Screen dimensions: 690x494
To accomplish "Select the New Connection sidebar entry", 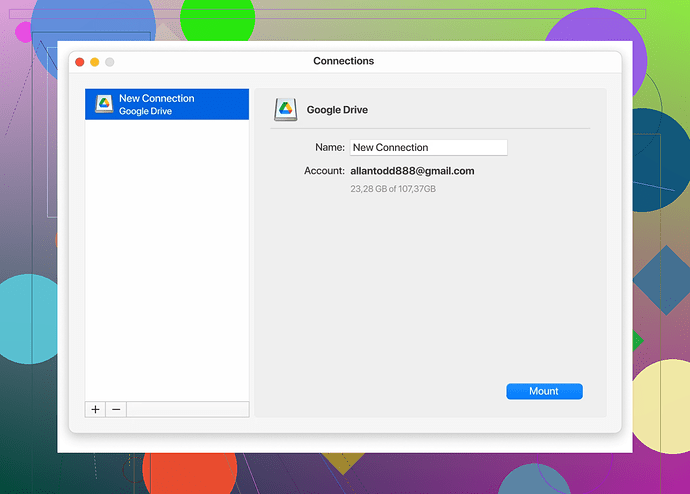I will coord(167,104).
